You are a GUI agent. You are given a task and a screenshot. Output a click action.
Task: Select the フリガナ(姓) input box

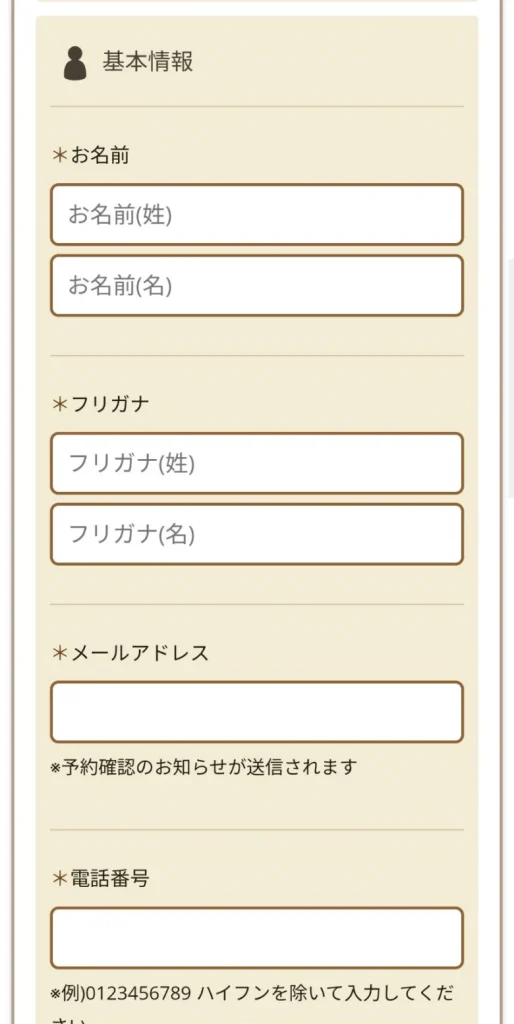tap(257, 463)
